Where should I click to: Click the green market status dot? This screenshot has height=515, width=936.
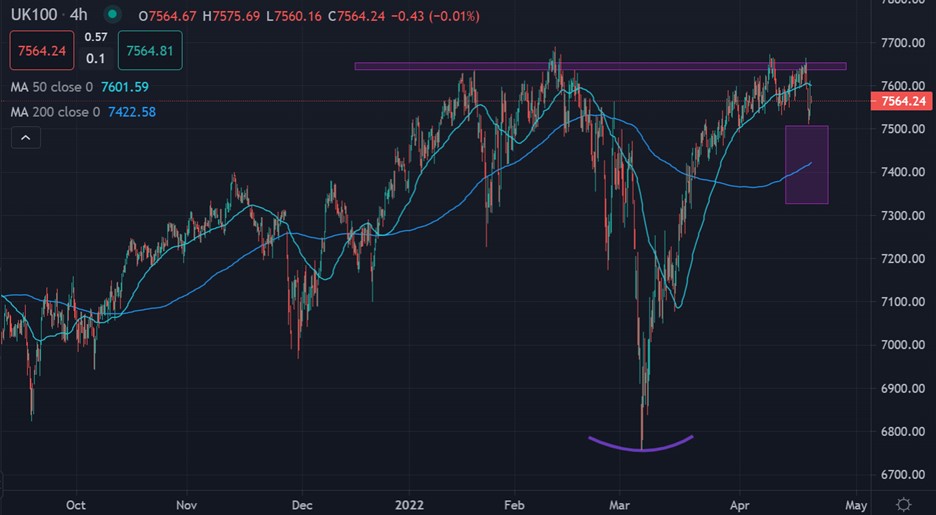click(x=112, y=14)
